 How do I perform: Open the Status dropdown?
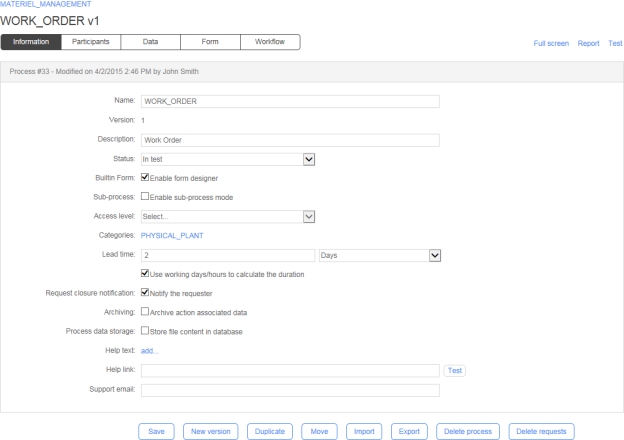pos(309,158)
